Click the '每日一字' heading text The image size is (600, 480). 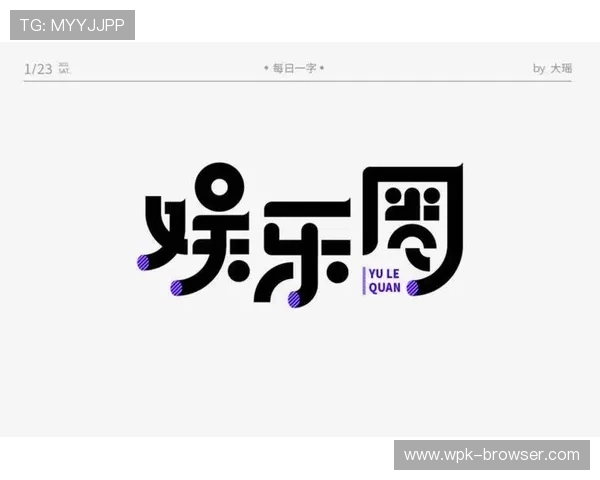pyautogui.click(x=294, y=68)
